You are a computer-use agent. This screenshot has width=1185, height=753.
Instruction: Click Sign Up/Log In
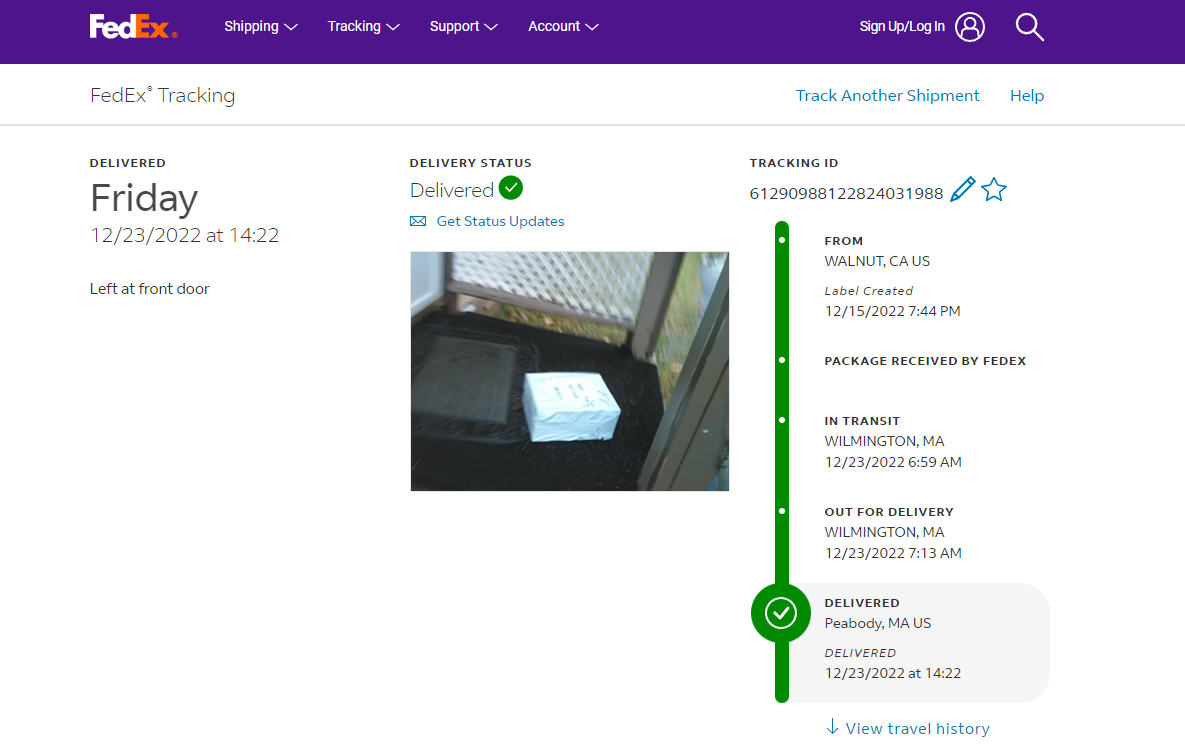(901, 27)
